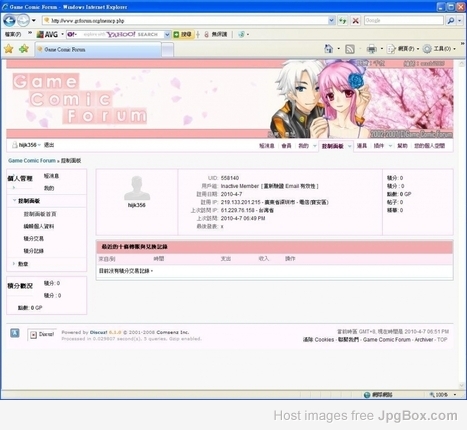Click the logout link beside hijk356
The image size is (467, 430).
[x=49, y=145]
